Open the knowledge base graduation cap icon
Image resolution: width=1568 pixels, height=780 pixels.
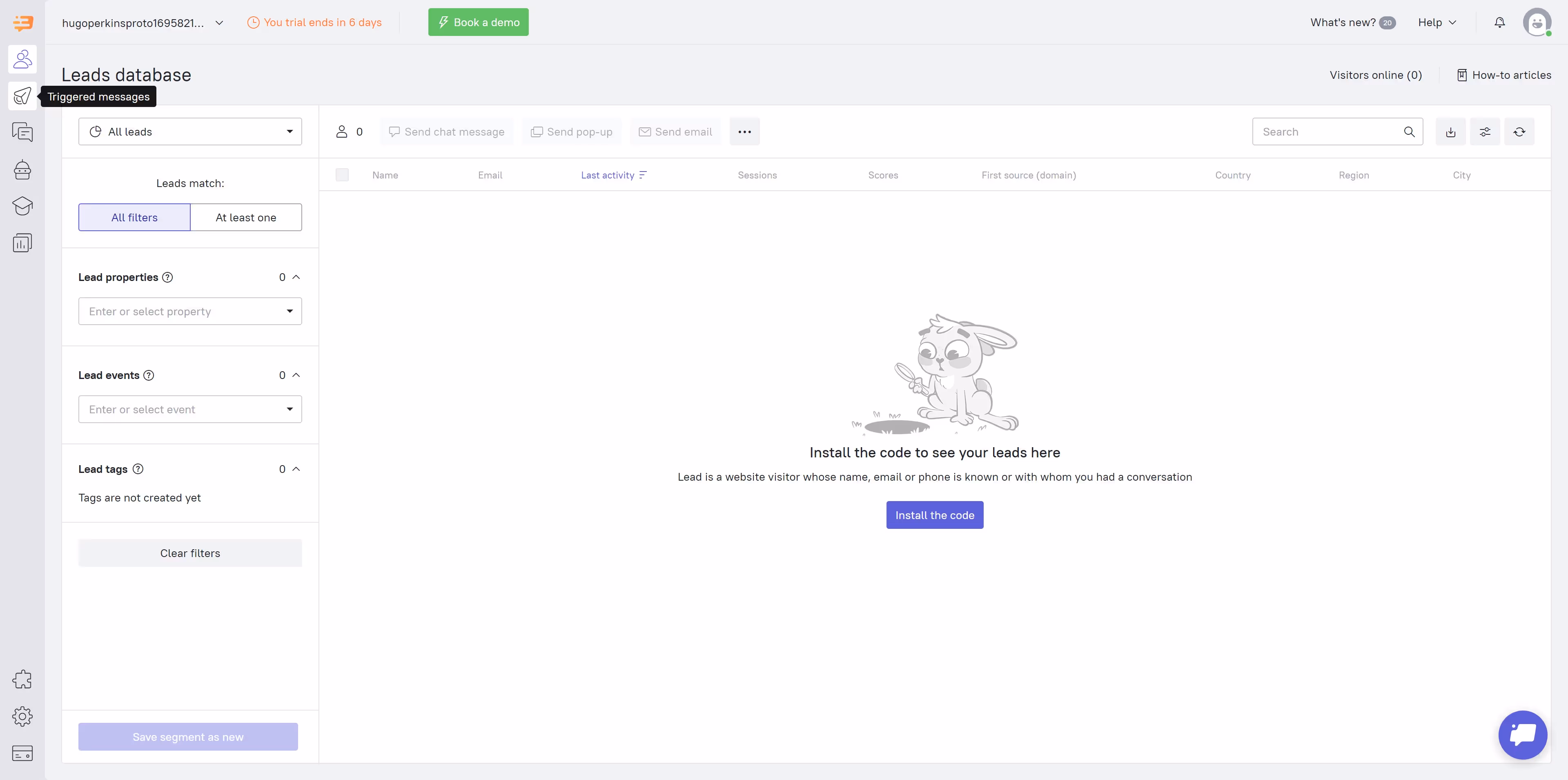tap(22, 206)
